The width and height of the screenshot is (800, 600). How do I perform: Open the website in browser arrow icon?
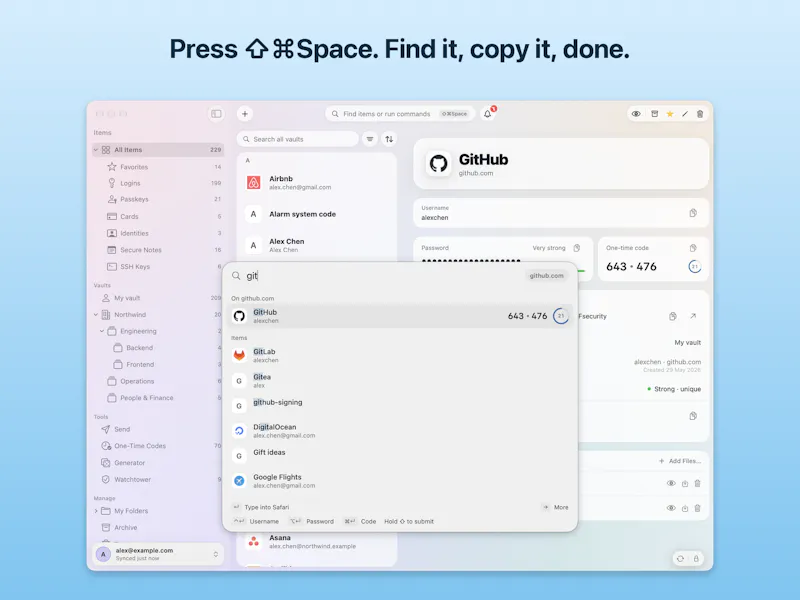pyautogui.click(x=693, y=316)
